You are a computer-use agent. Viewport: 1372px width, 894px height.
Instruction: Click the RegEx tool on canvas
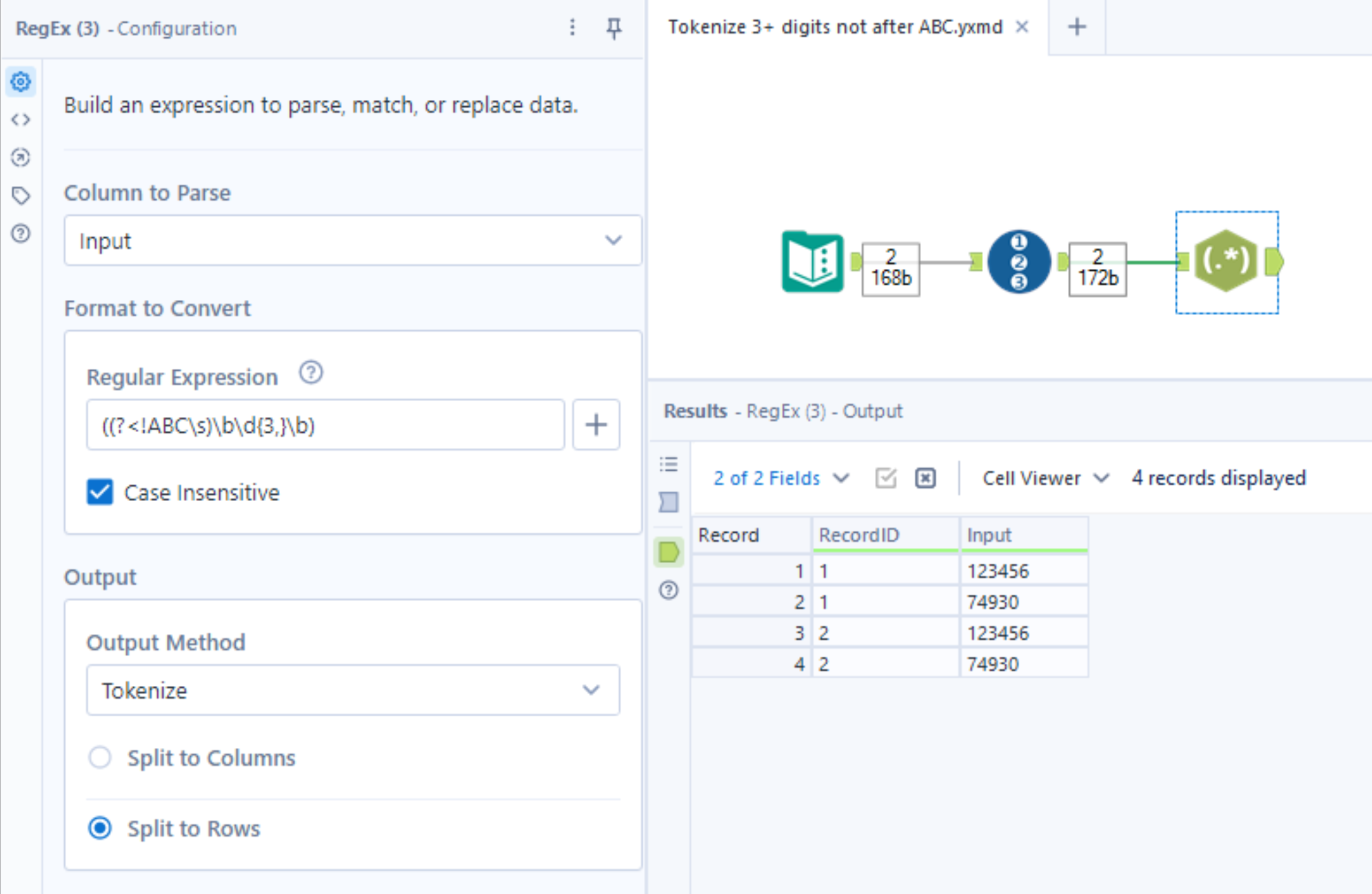(x=1226, y=261)
